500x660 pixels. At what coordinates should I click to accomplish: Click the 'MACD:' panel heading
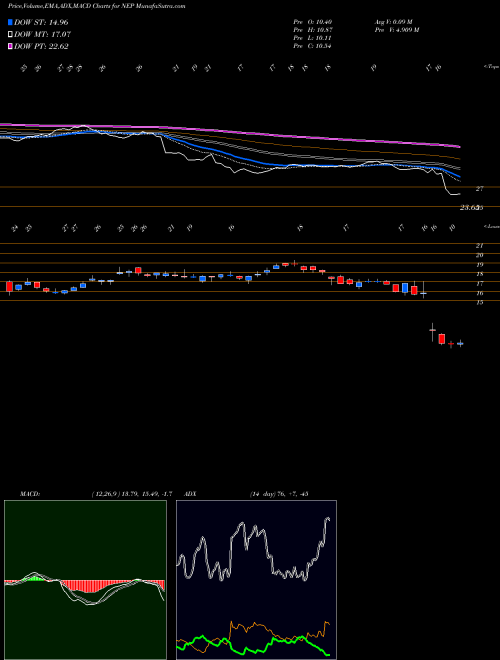[x=30, y=494]
